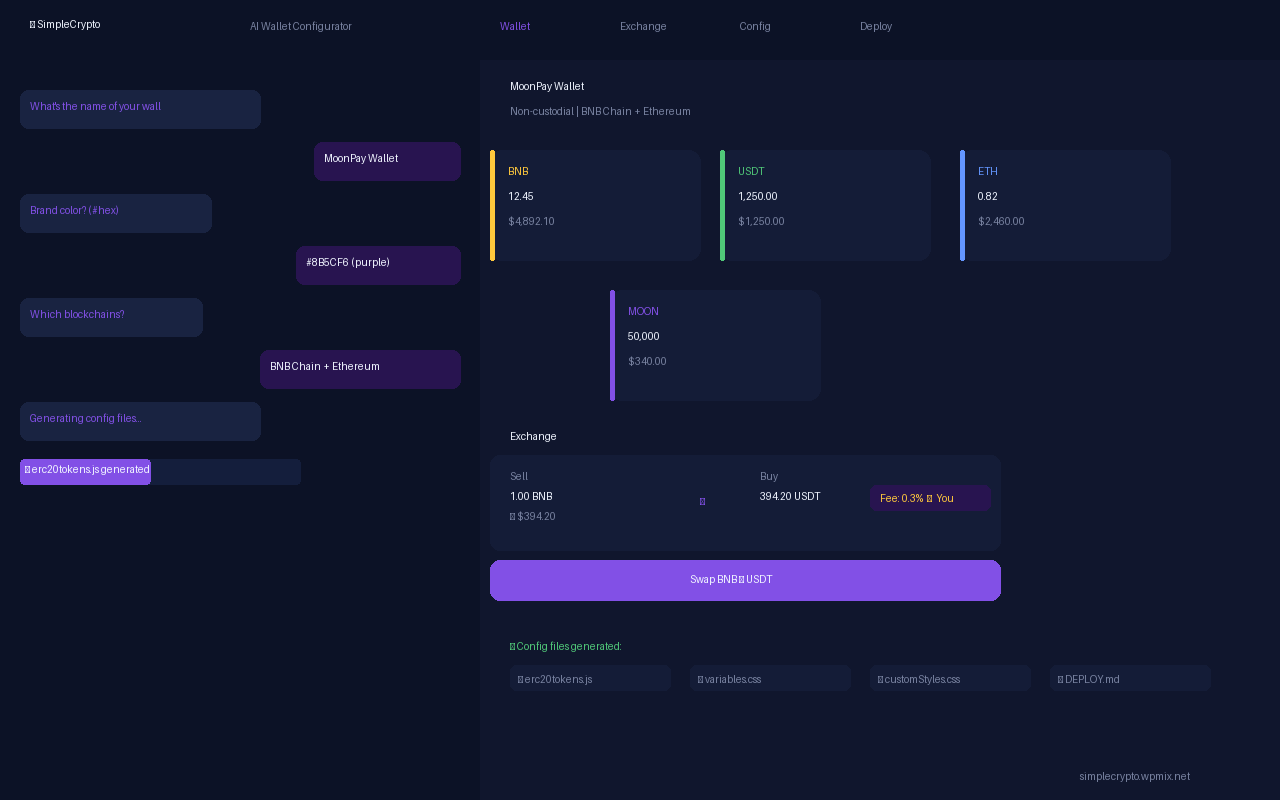Open the variables.css file chip
The width and height of the screenshot is (1280, 800).
click(770, 679)
